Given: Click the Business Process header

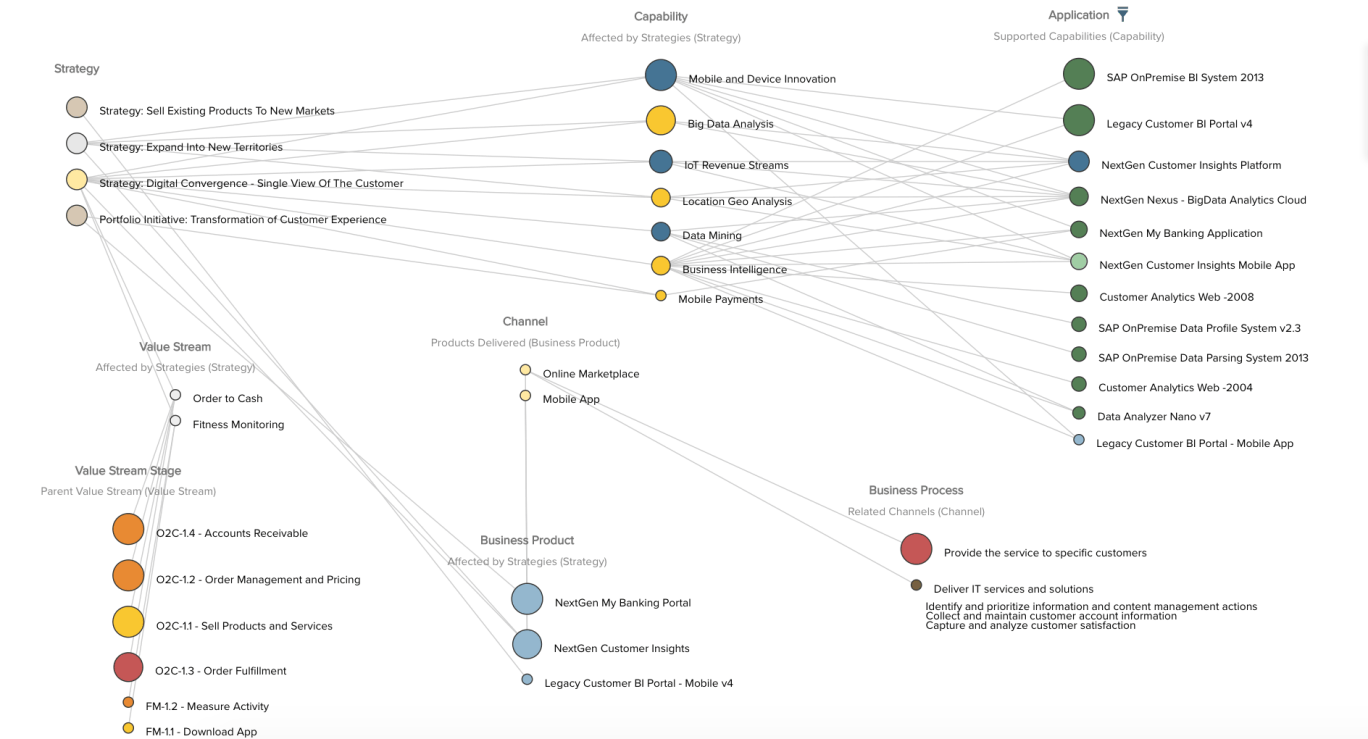Looking at the screenshot, I should coord(916,491).
